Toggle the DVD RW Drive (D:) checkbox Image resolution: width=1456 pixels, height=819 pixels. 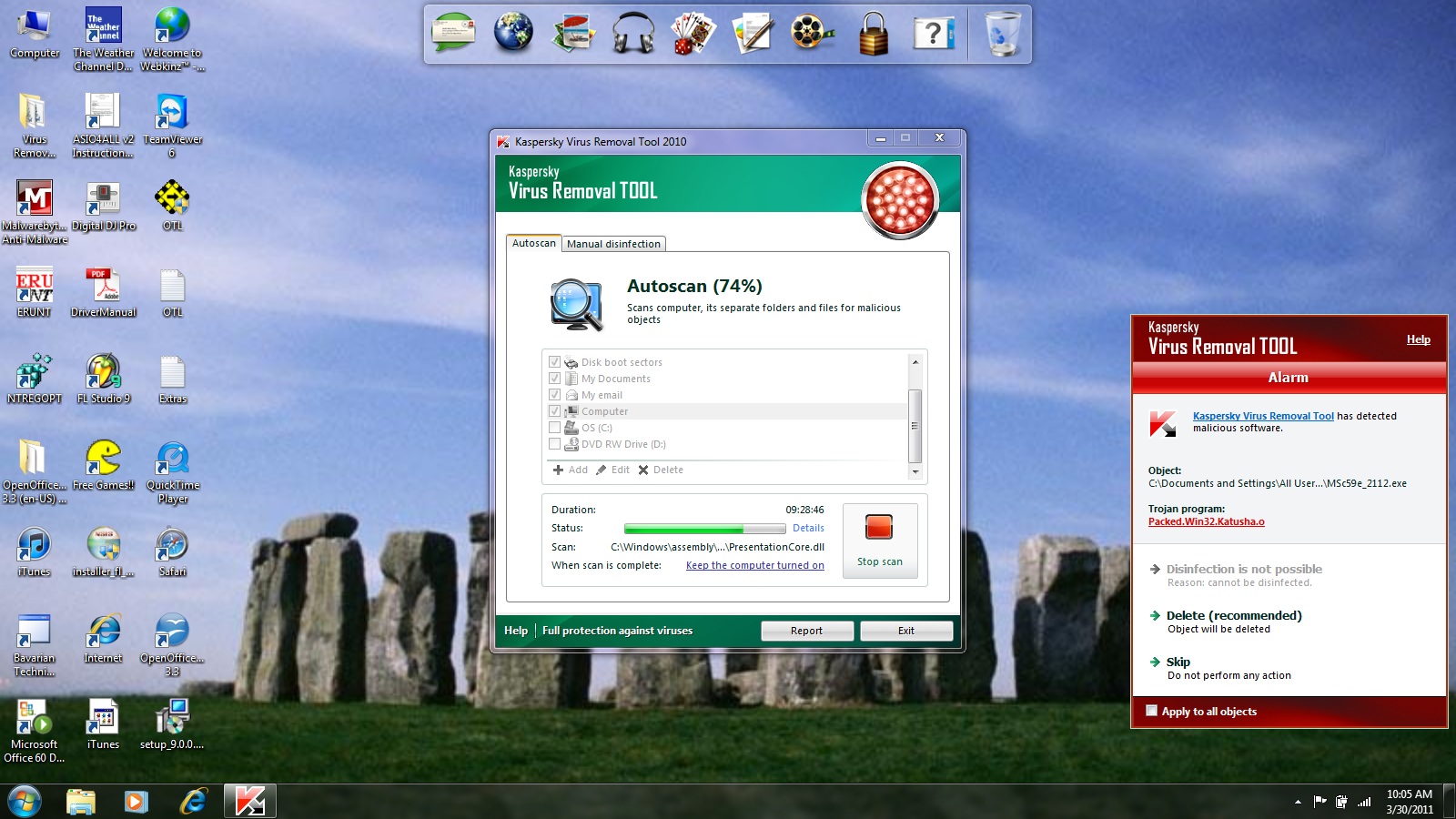point(554,444)
